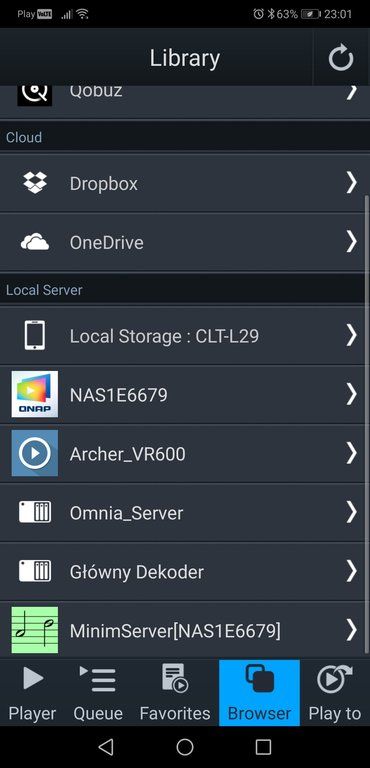Viewport: 370px width, 768px height.
Task: Open the MinimServer music note icon
Action: point(35,630)
